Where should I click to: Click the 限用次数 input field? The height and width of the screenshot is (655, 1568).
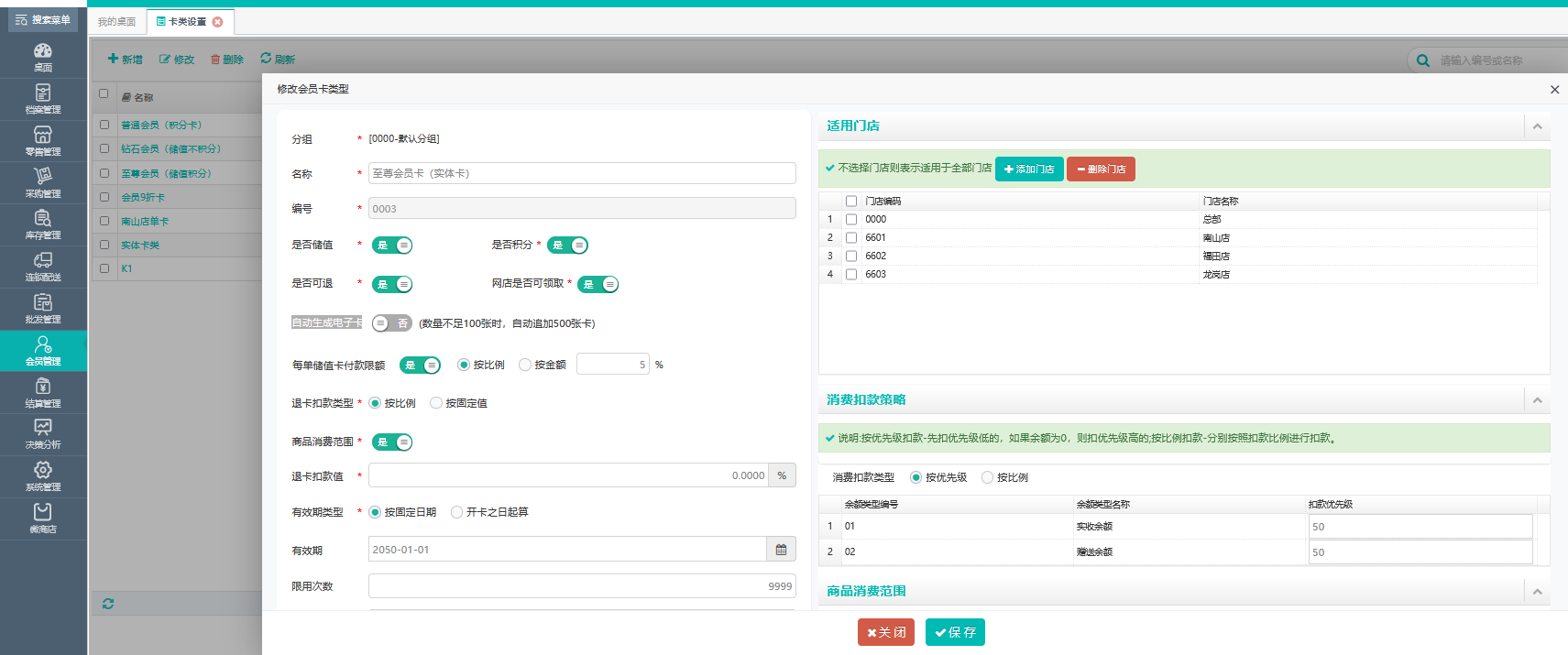point(582,586)
